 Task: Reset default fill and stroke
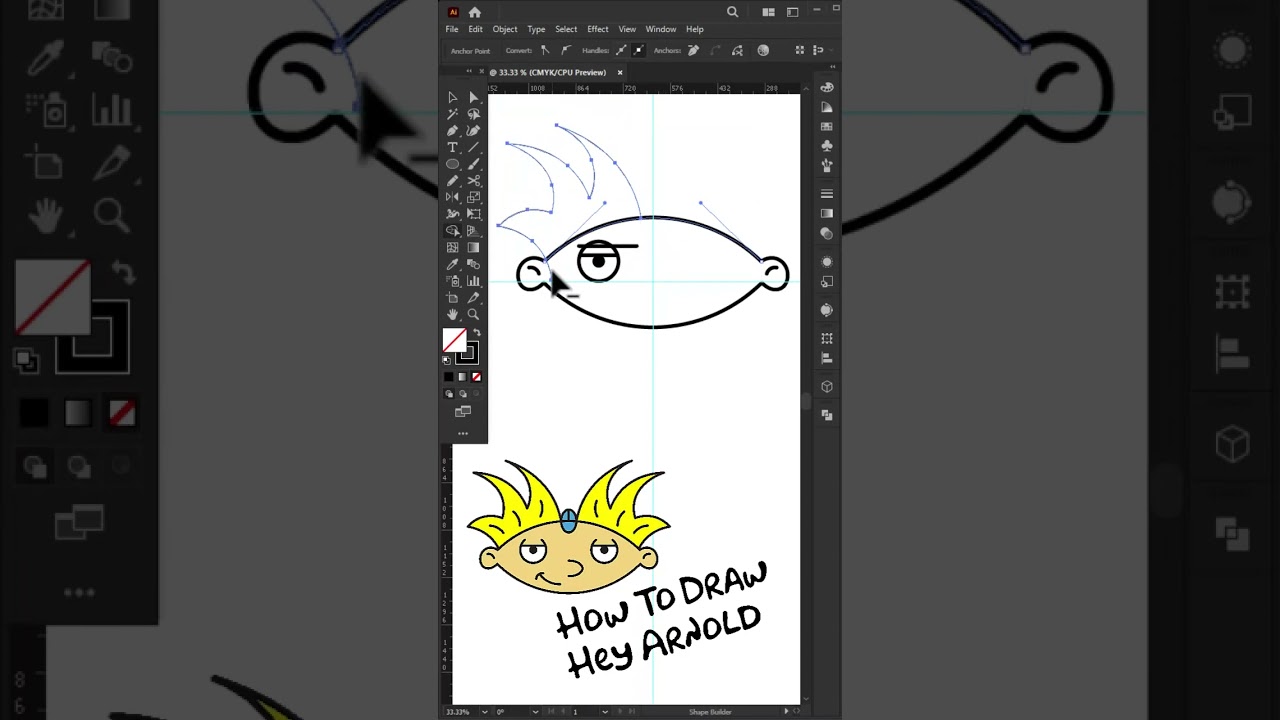[x=446, y=360]
